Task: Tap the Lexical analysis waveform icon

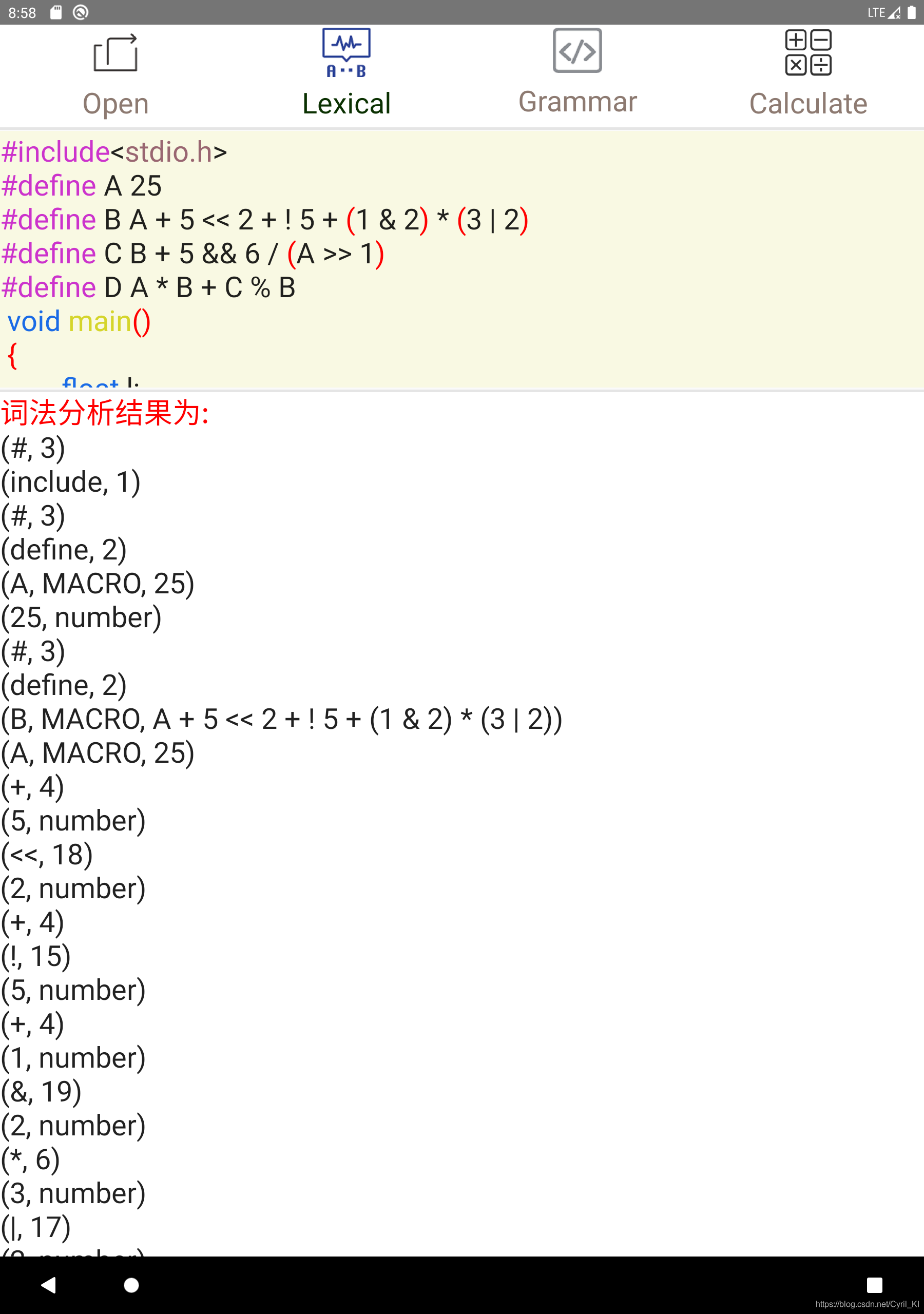Action: pyautogui.click(x=346, y=53)
